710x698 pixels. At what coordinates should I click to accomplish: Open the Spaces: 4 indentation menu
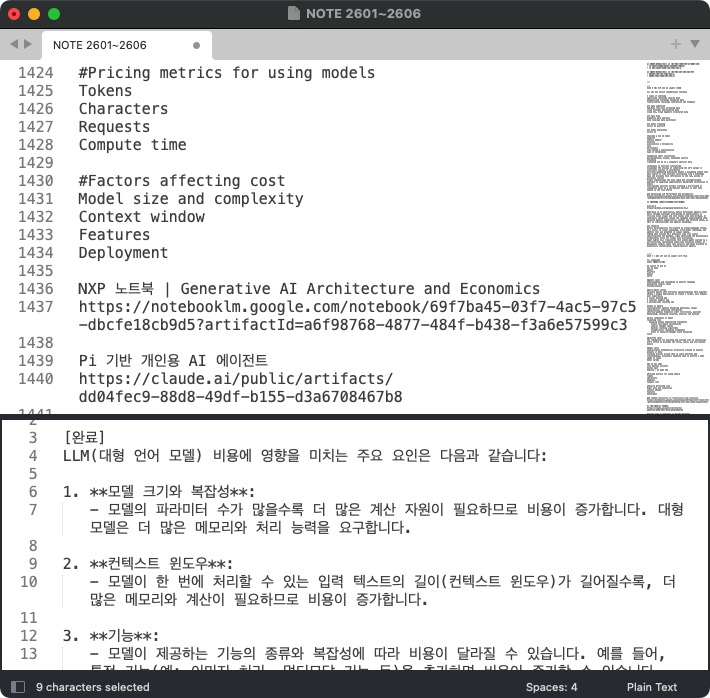coord(551,687)
